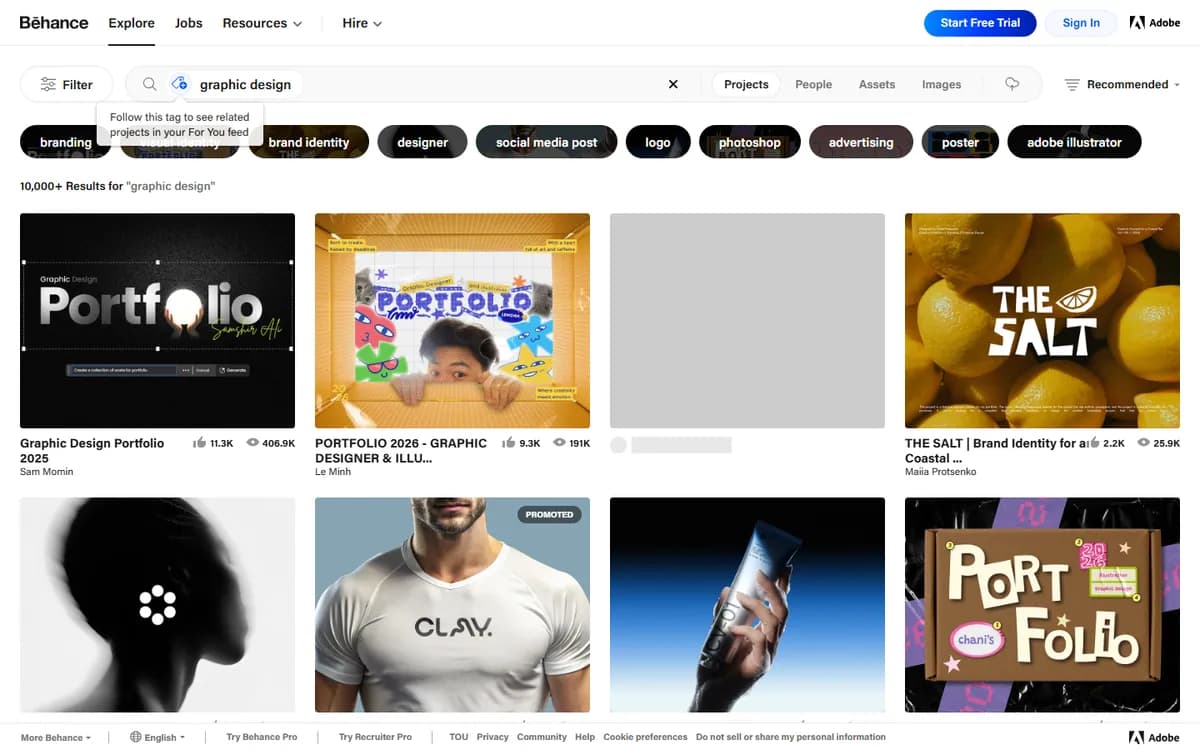Open the Recommended sort dropdown
The image size is (1200, 750).
coord(1122,84)
